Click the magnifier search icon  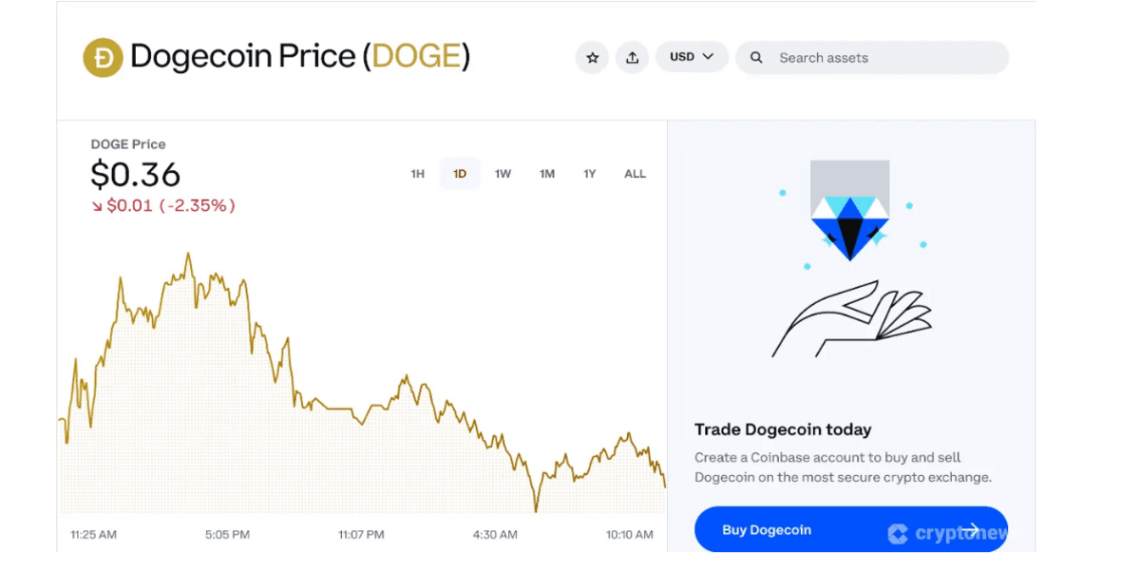[757, 57]
